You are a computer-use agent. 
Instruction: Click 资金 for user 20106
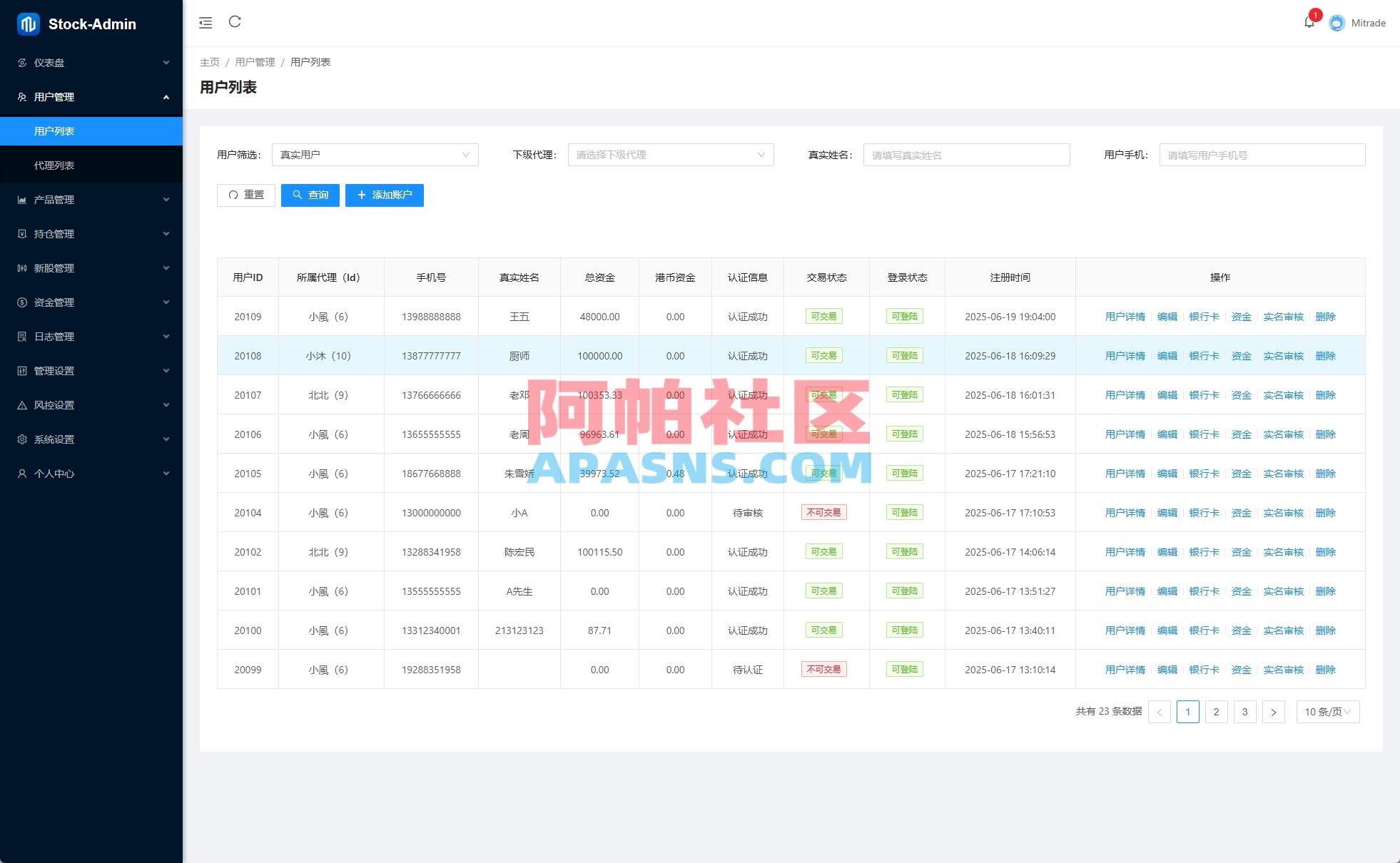click(x=1241, y=434)
